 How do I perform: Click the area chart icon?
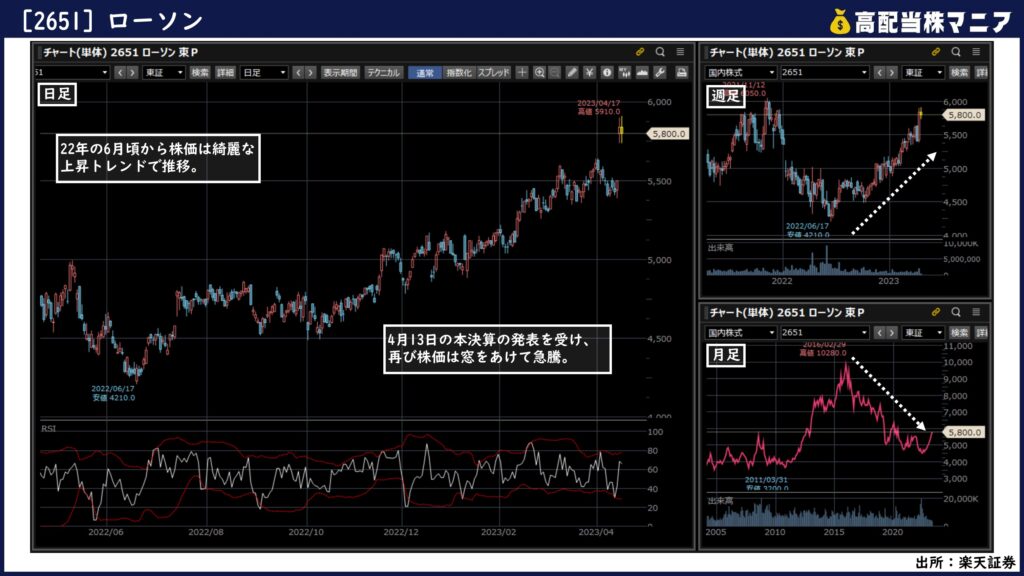coord(642,72)
